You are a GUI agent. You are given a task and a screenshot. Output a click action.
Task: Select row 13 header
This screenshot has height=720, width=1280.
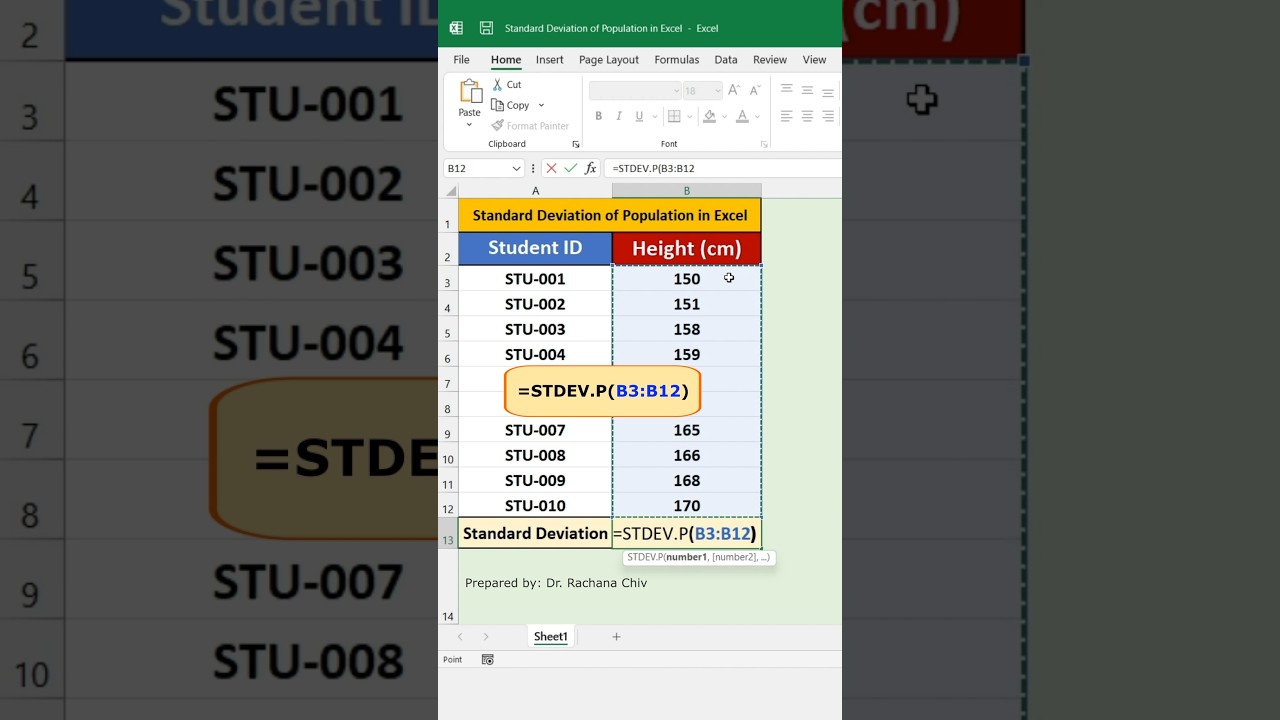click(x=448, y=534)
